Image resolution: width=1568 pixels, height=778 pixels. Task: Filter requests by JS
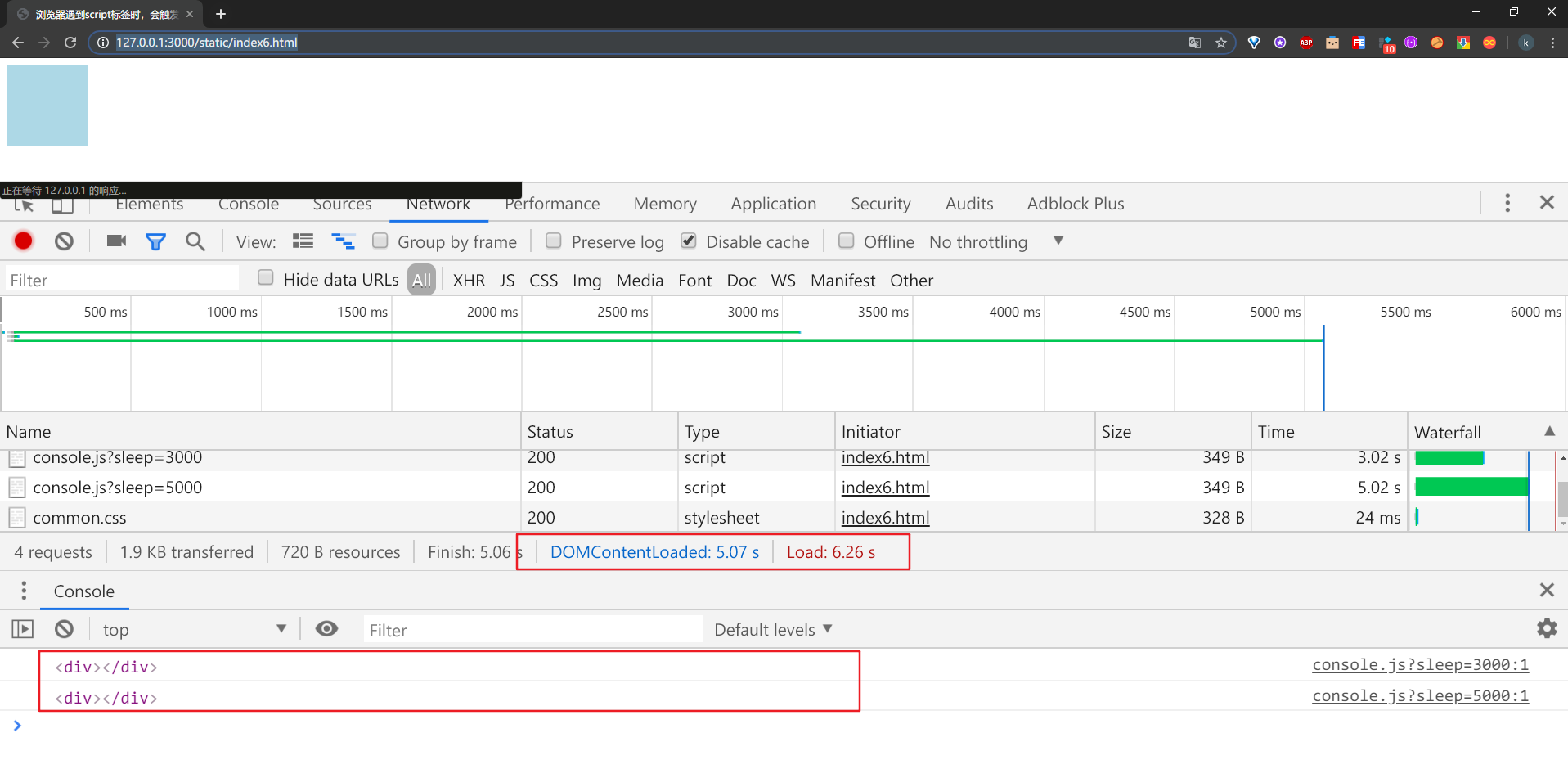pos(507,280)
